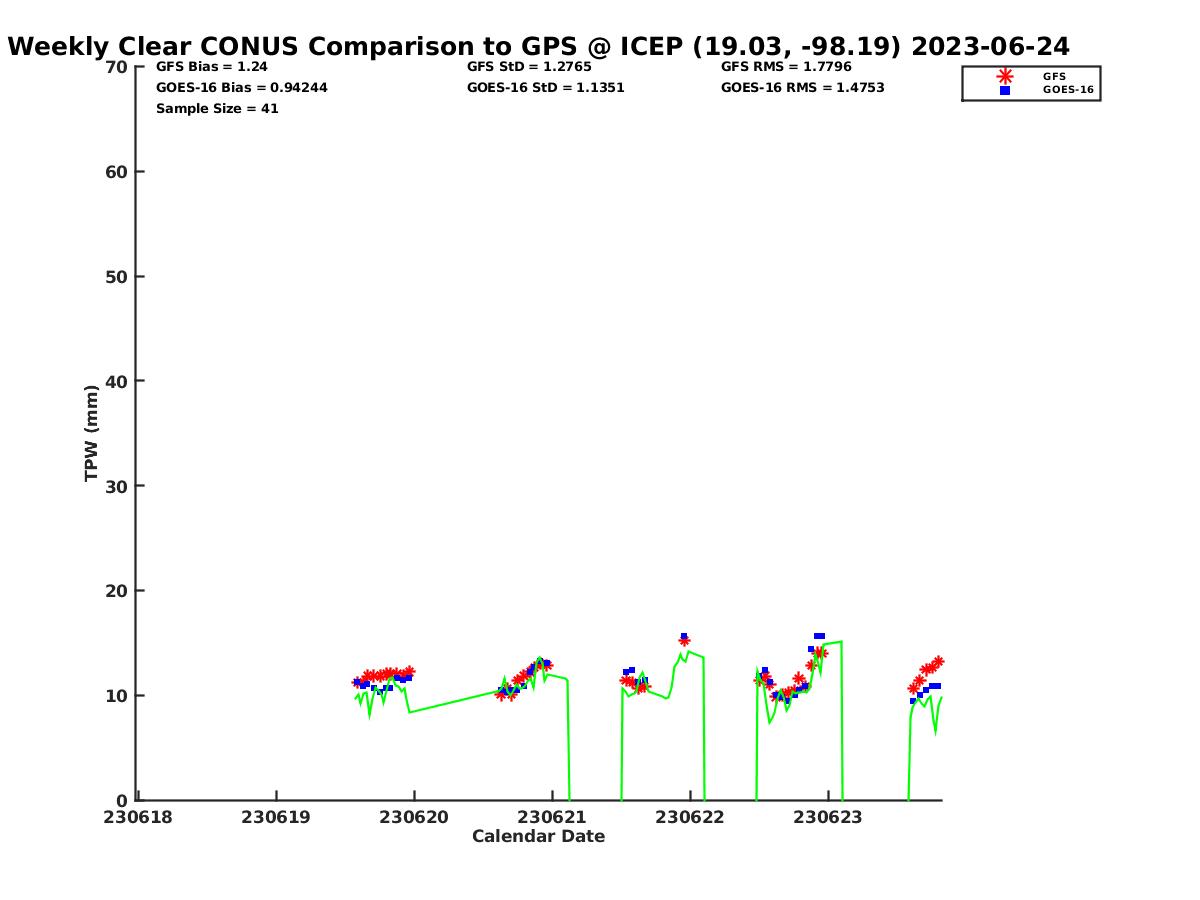This screenshot has width=1200, height=900.
Task: Click the blue GOES-16 square legend marker
Action: [1005, 90]
